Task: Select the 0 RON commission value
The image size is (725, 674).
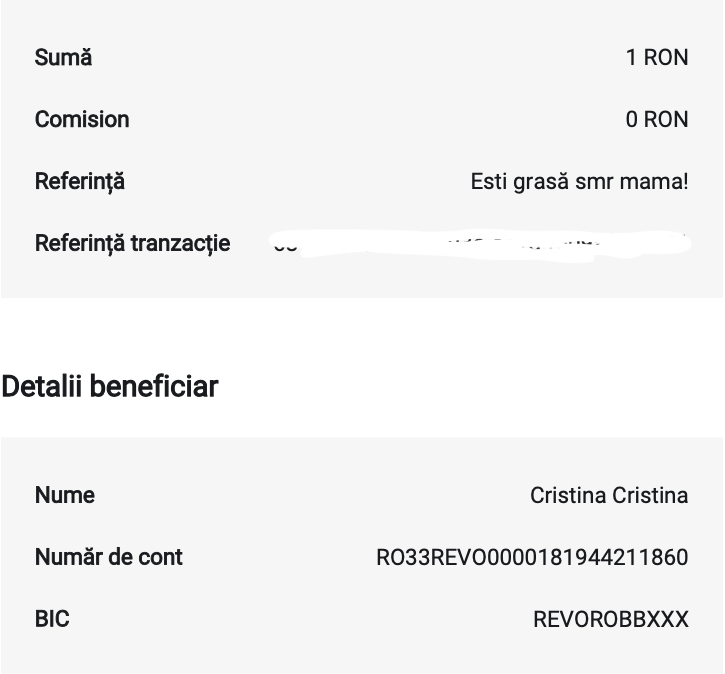Action: [x=657, y=119]
